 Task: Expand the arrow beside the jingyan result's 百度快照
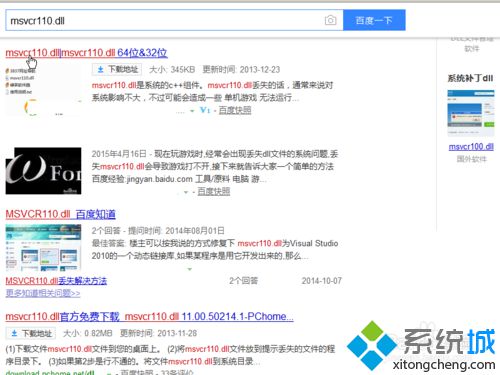(186, 192)
